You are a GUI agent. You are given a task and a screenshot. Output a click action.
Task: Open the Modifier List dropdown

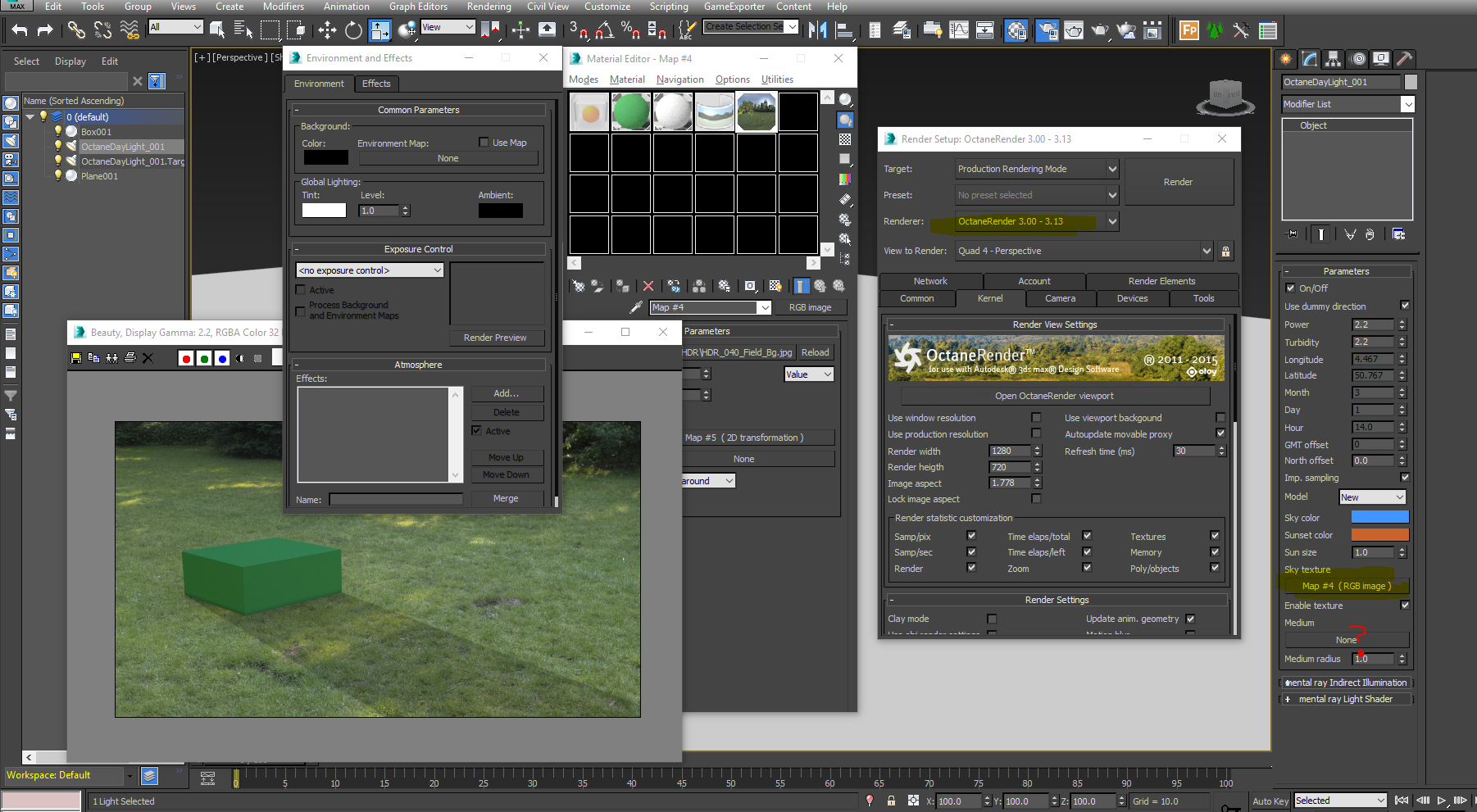point(1348,104)
